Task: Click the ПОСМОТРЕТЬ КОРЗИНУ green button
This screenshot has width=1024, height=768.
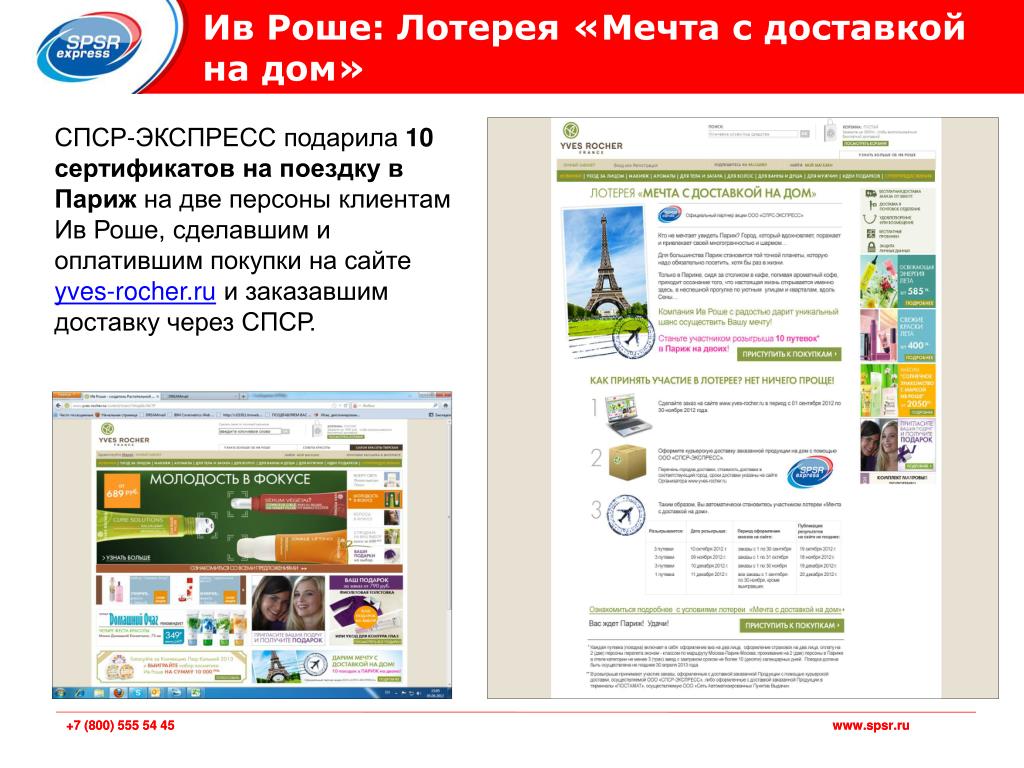Action: coord(866,143)
